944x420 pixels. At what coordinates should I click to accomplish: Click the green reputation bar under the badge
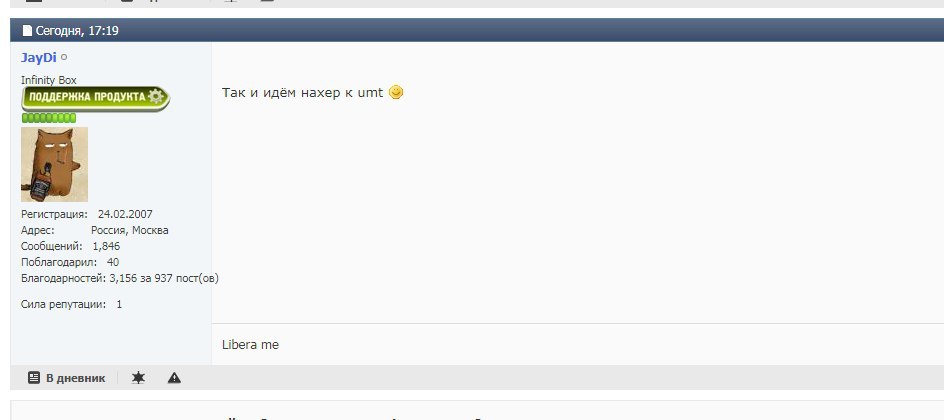[x=49, y=118]
